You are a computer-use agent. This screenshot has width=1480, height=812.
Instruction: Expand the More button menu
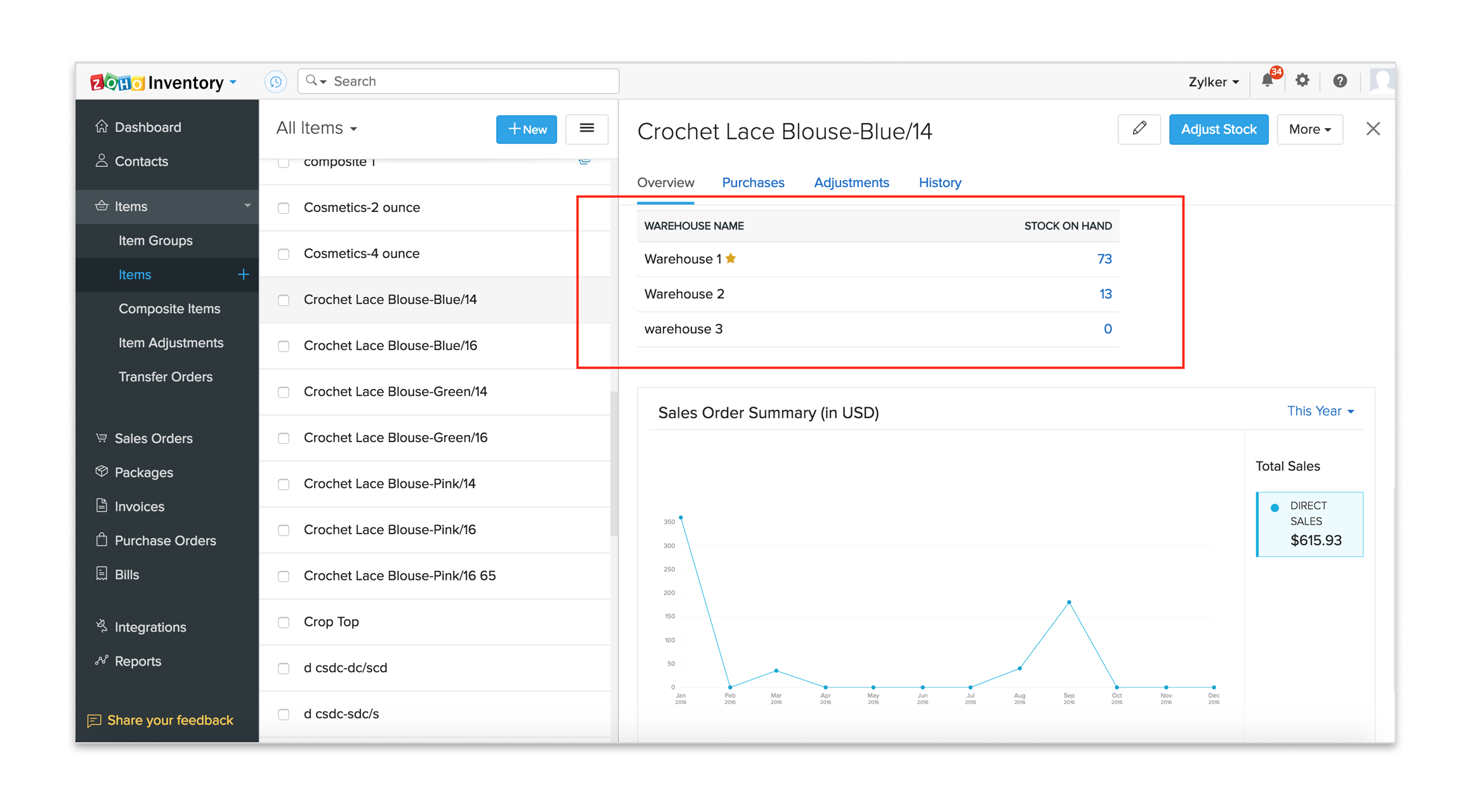(1305, 128)
